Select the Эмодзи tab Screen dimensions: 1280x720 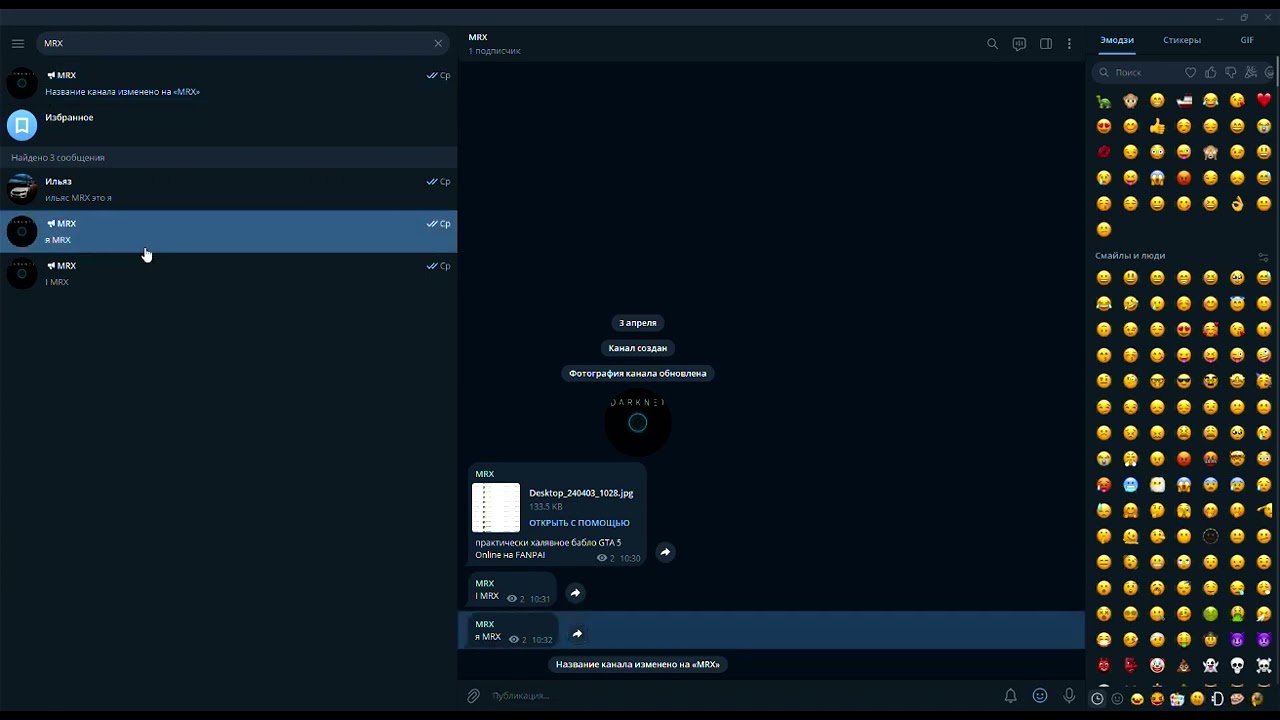pos(1117,40)
